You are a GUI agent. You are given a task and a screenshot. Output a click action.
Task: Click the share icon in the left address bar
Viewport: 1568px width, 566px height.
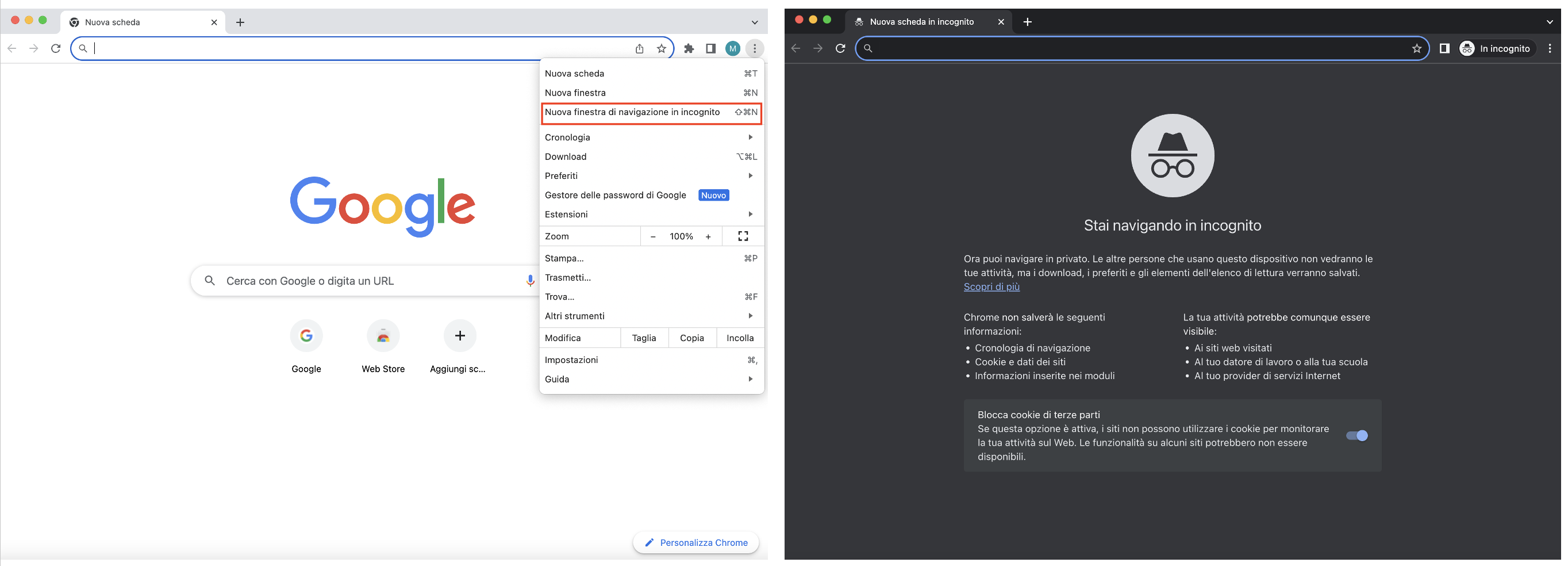(639, 49)
